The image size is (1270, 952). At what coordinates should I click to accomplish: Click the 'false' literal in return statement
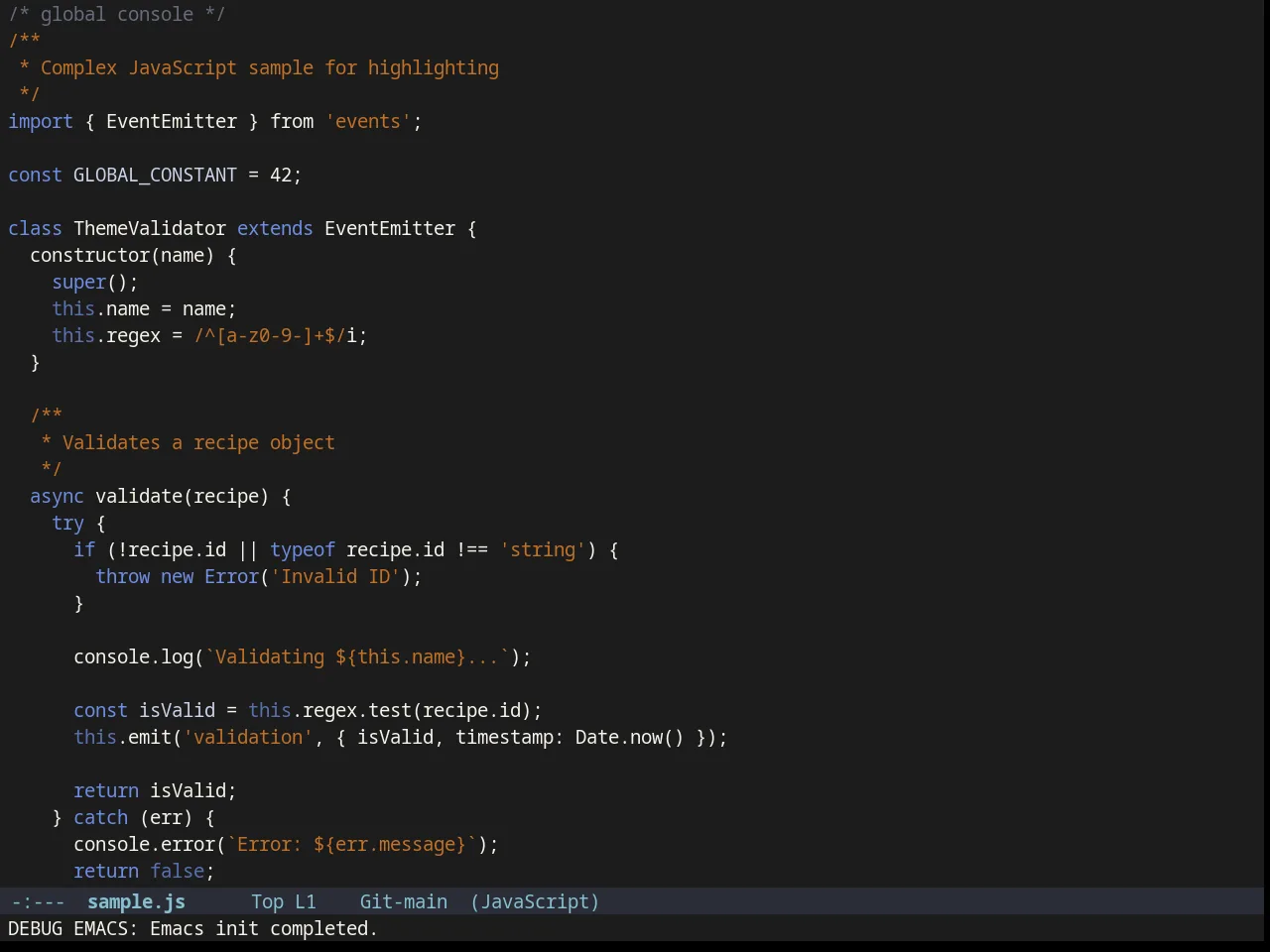coord(177,871)
